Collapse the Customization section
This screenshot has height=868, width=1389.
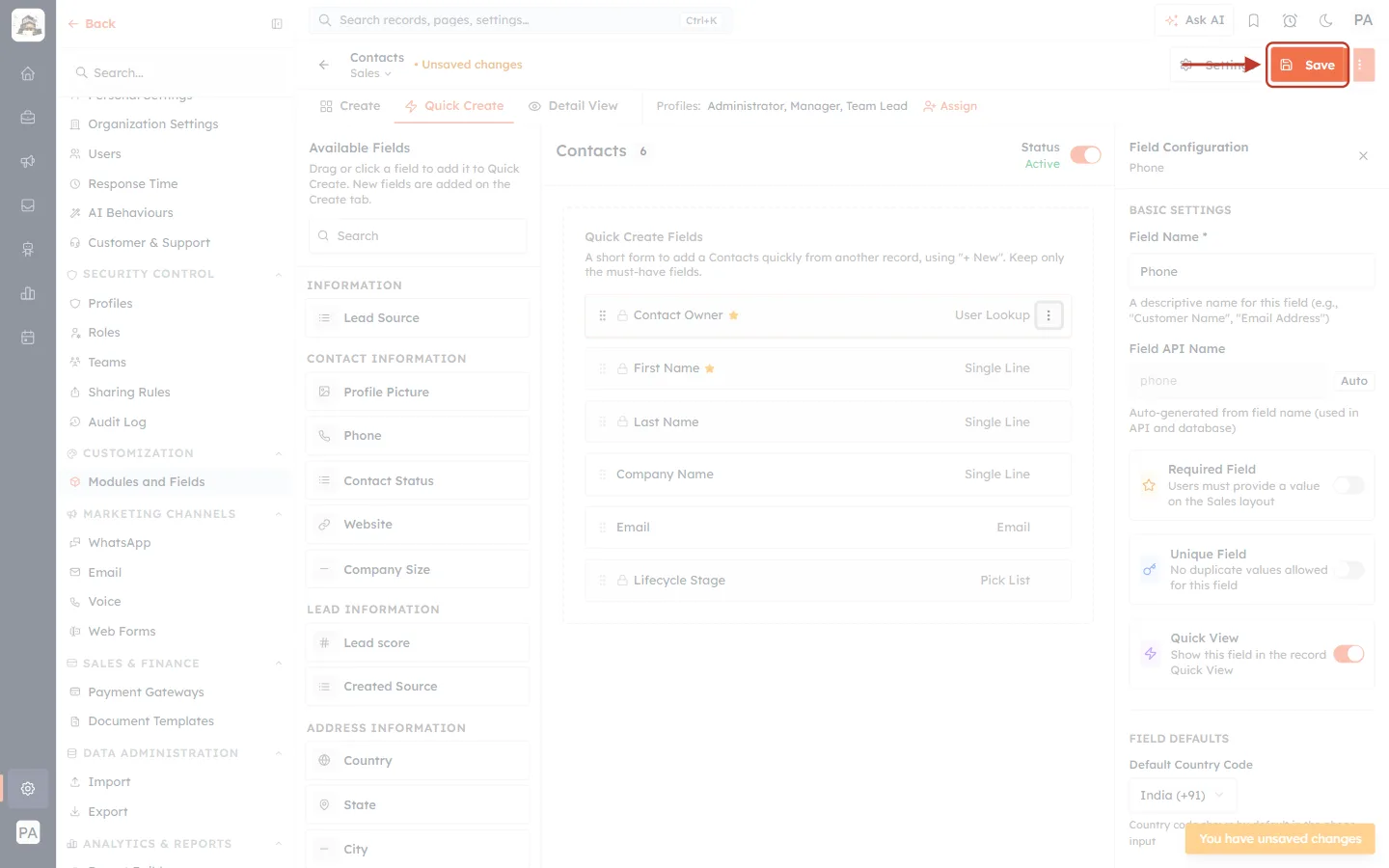pyautogui.click(x=279, y=453)
